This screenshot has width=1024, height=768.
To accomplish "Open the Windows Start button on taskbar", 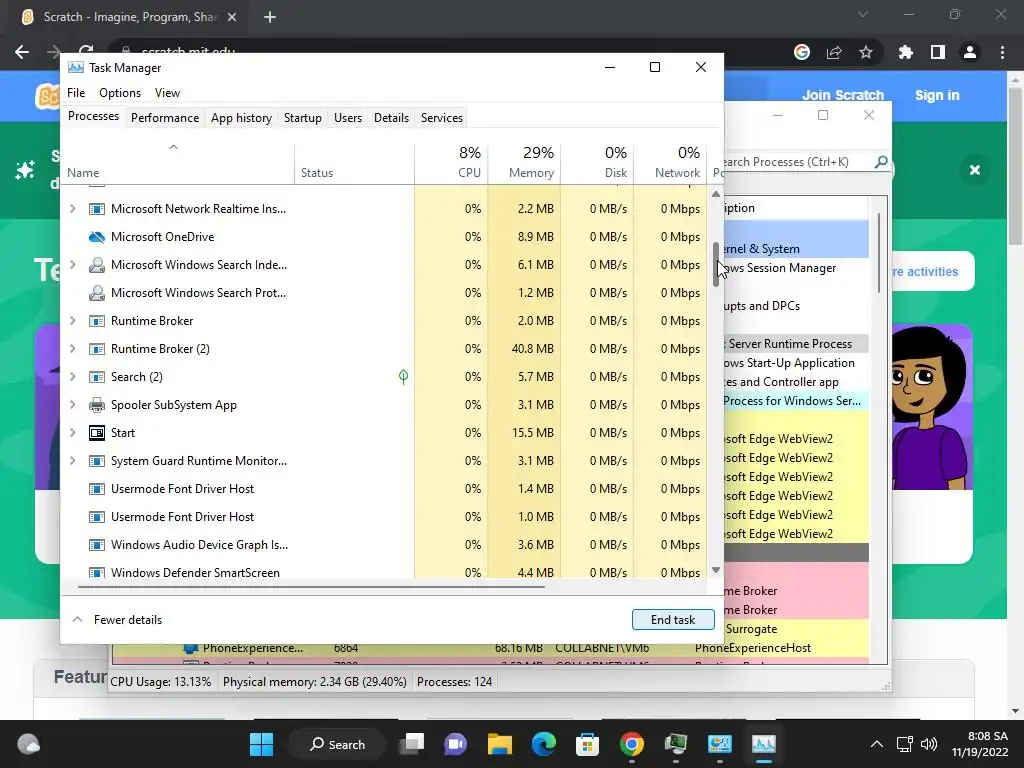I will click(x=262, y=744).
